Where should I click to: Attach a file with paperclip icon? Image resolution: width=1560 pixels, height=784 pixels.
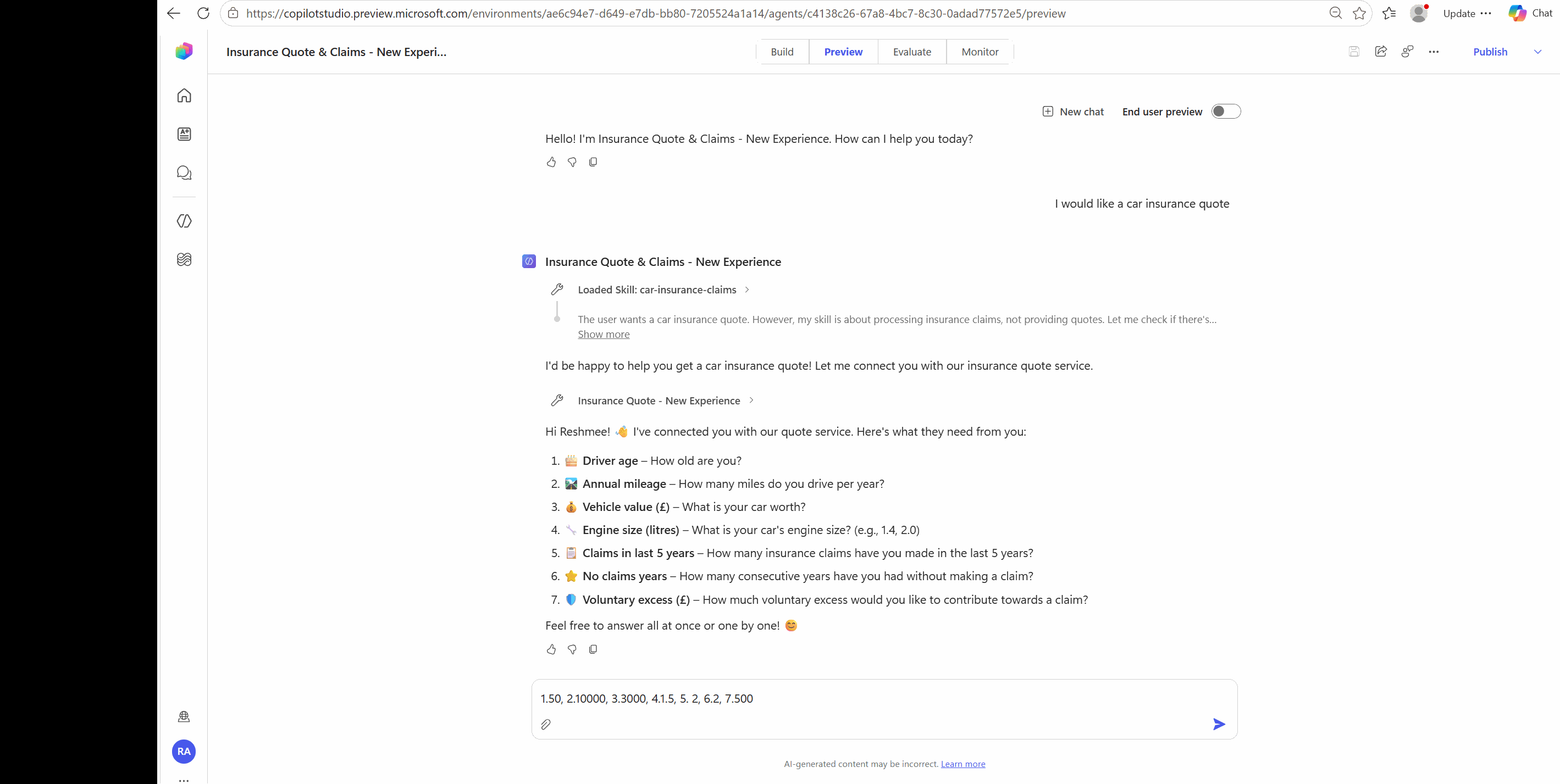click(x=546, y=725)
